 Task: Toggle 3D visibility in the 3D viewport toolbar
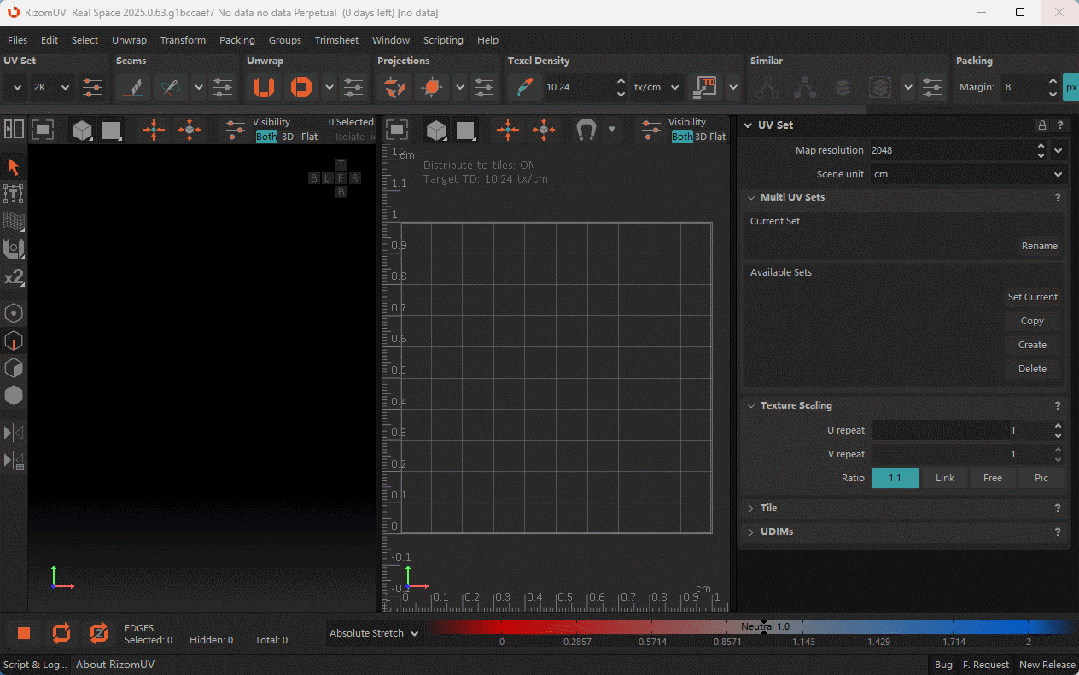coord(288,136)
